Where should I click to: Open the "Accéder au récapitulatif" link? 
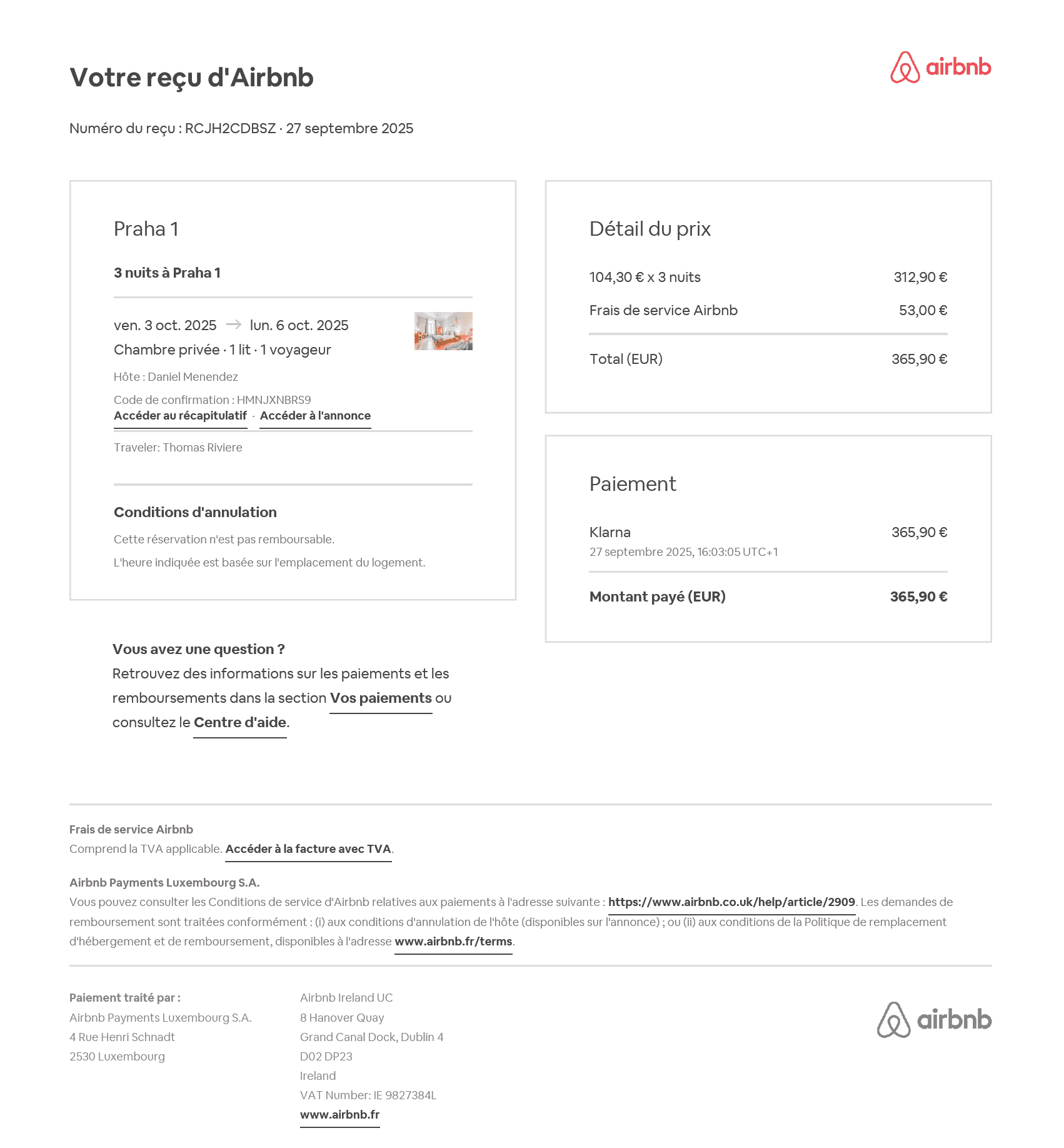click(x=180, y=416)
